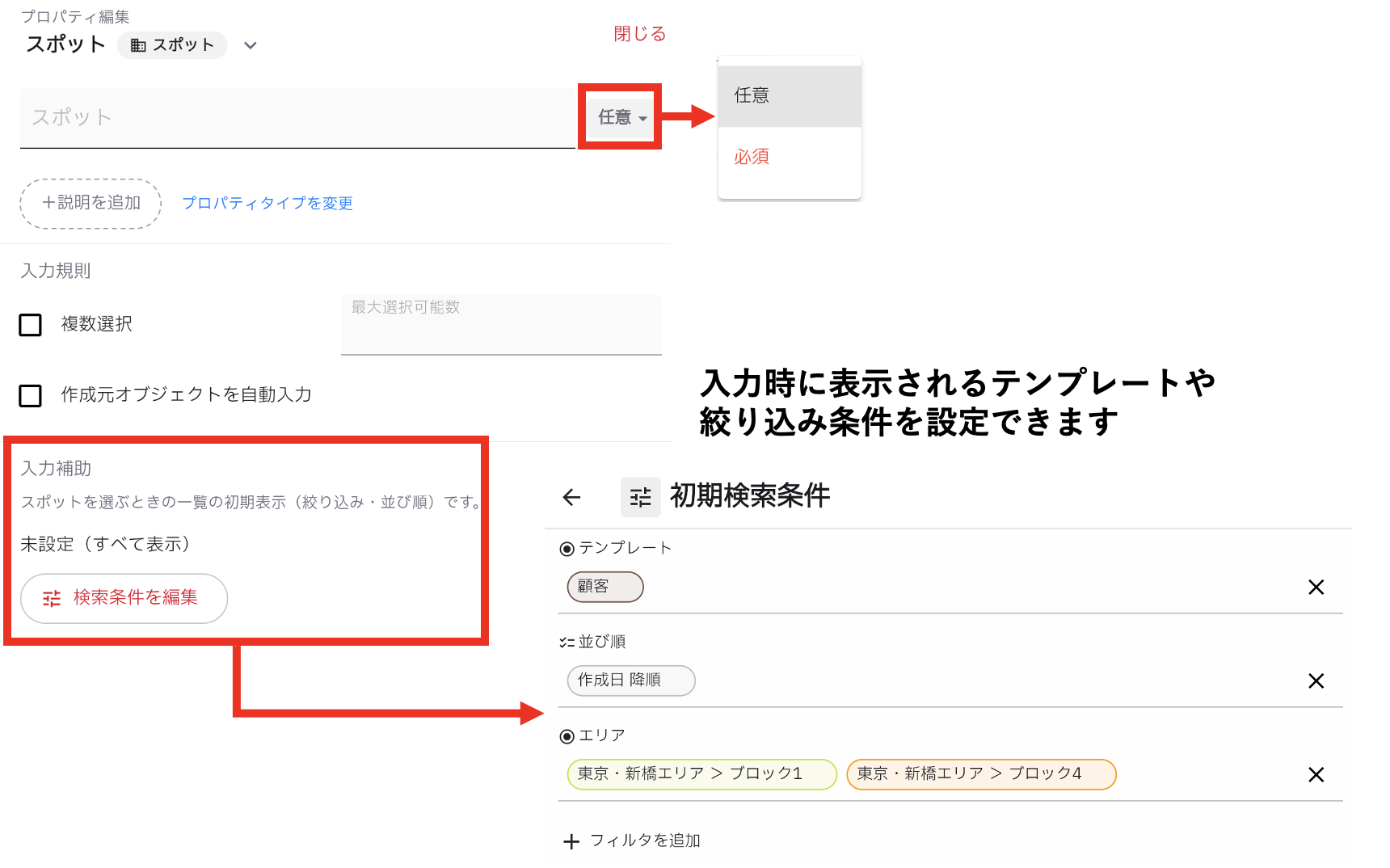Select 任意 in the dropdown menu
This screenshot has height=868, width=1390.
pyautogui.click(x=790, y=95)
